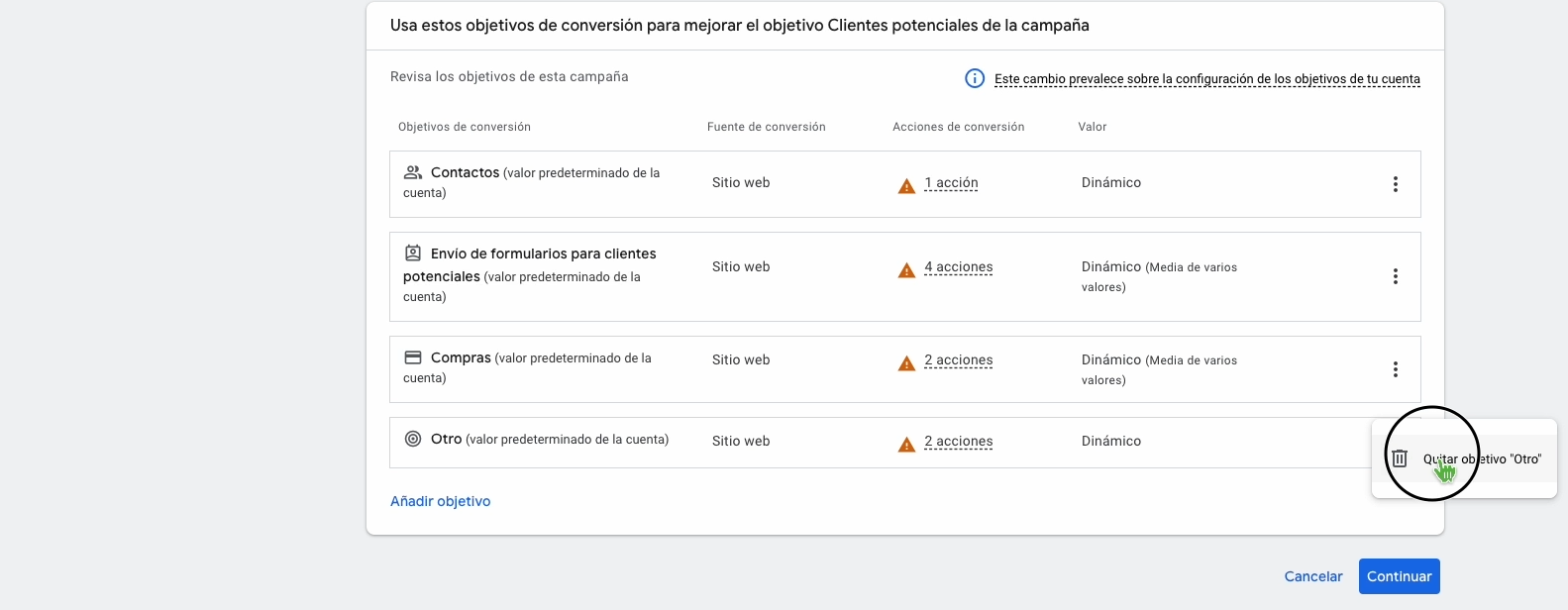The height and width of the screenshot is (610, 1568).
Task: Click the Contactos people icon
Action: pyautogui.click(x=413, y=172)
